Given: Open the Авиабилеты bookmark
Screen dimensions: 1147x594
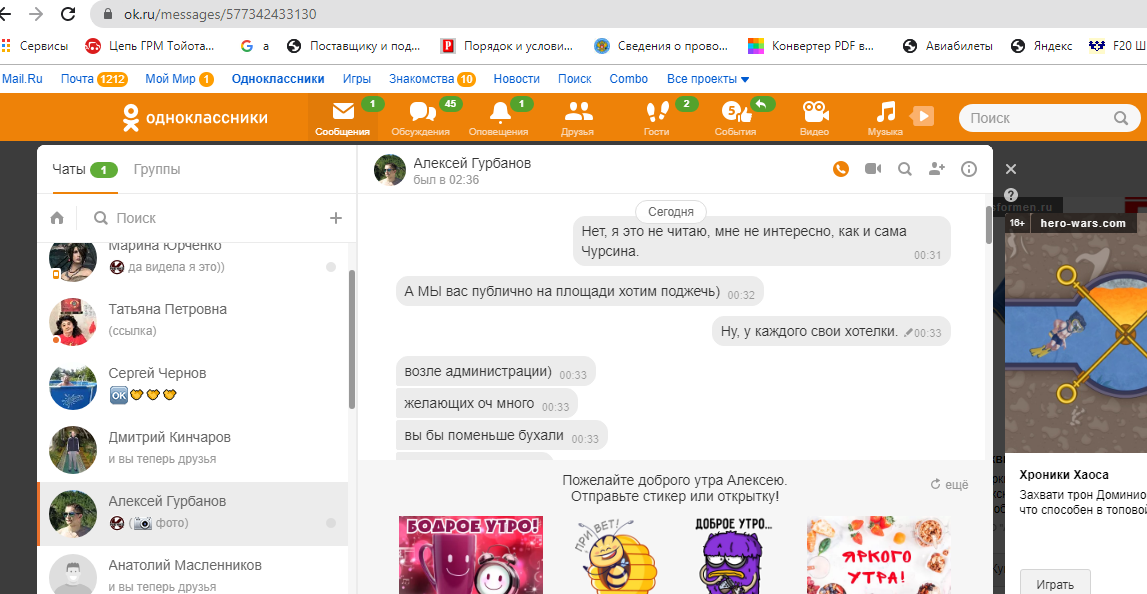Looking at the screenshot, I should (x=947, y=46).
